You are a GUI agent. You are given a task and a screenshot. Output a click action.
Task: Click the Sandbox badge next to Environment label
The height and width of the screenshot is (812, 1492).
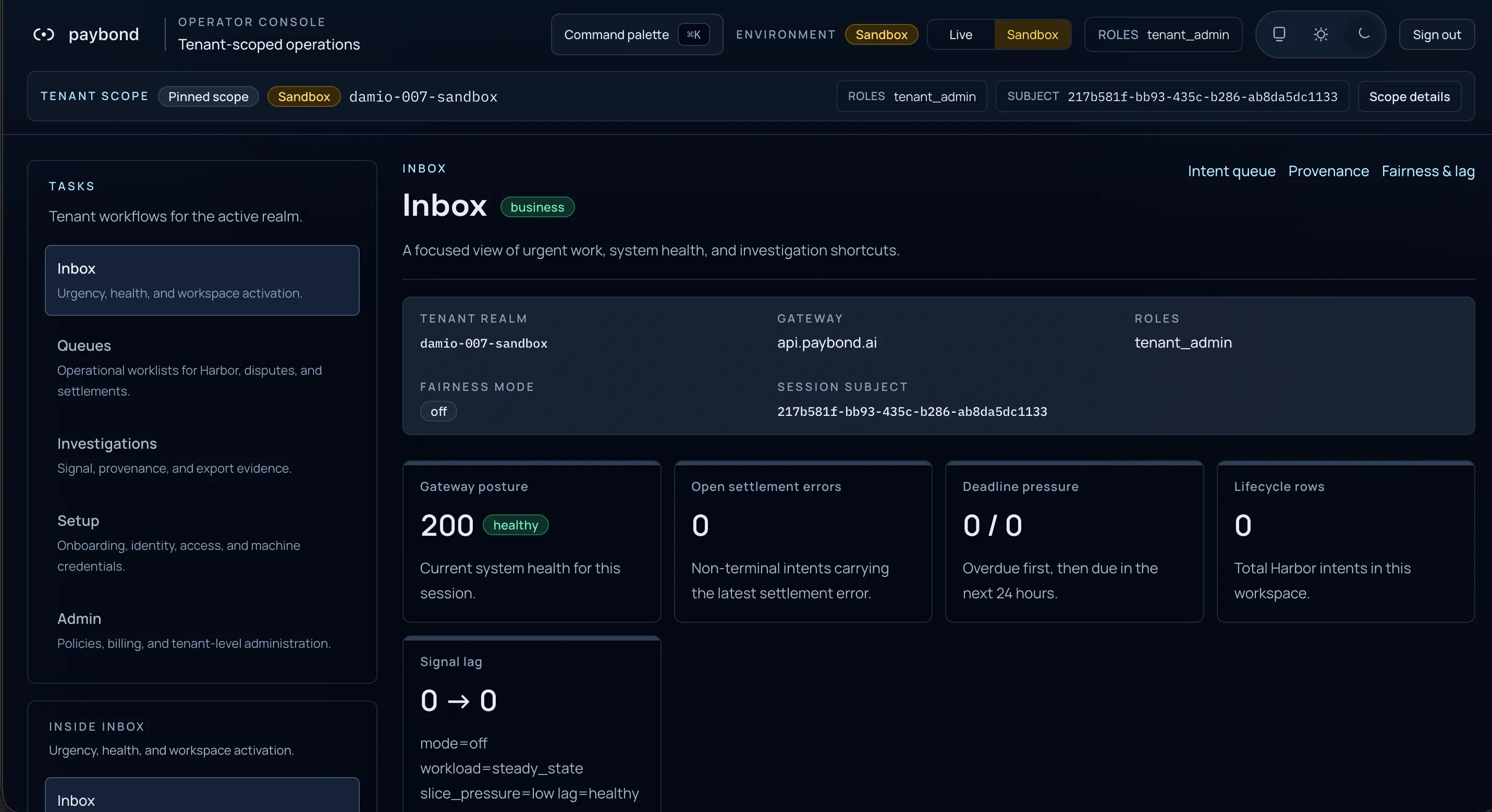coord(881,35)
